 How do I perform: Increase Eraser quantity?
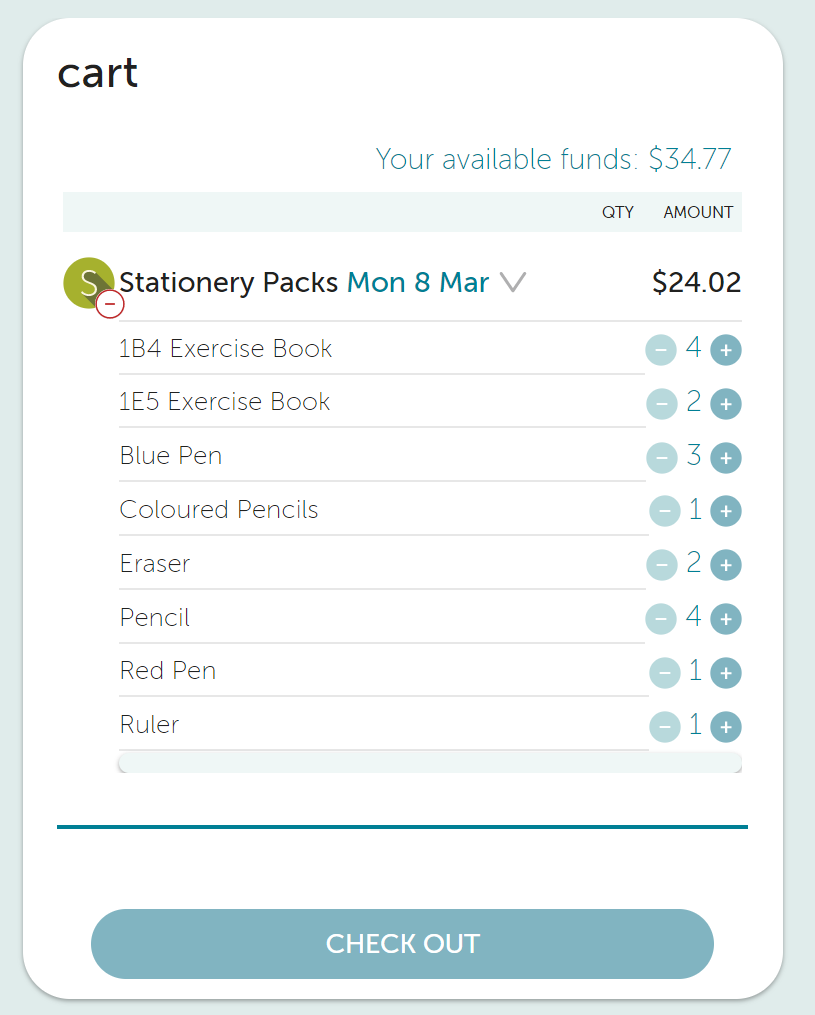(726, 565)
